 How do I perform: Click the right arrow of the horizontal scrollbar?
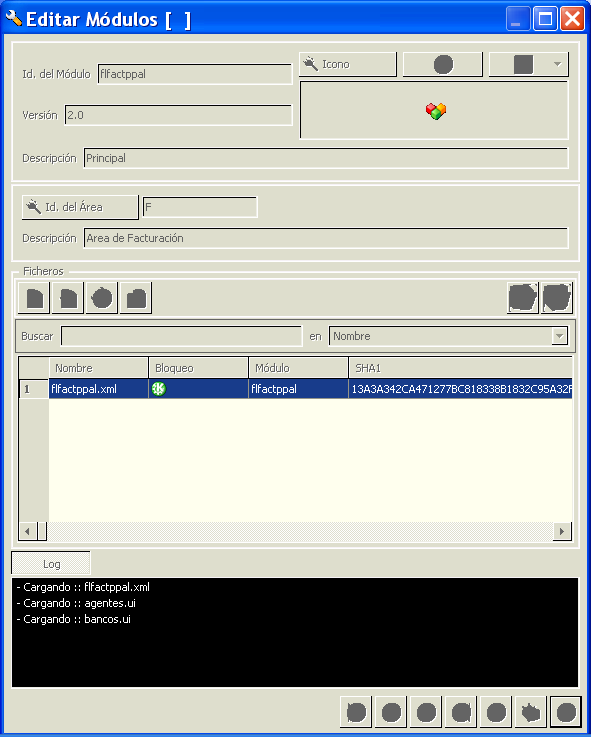[x=562, y=532]
